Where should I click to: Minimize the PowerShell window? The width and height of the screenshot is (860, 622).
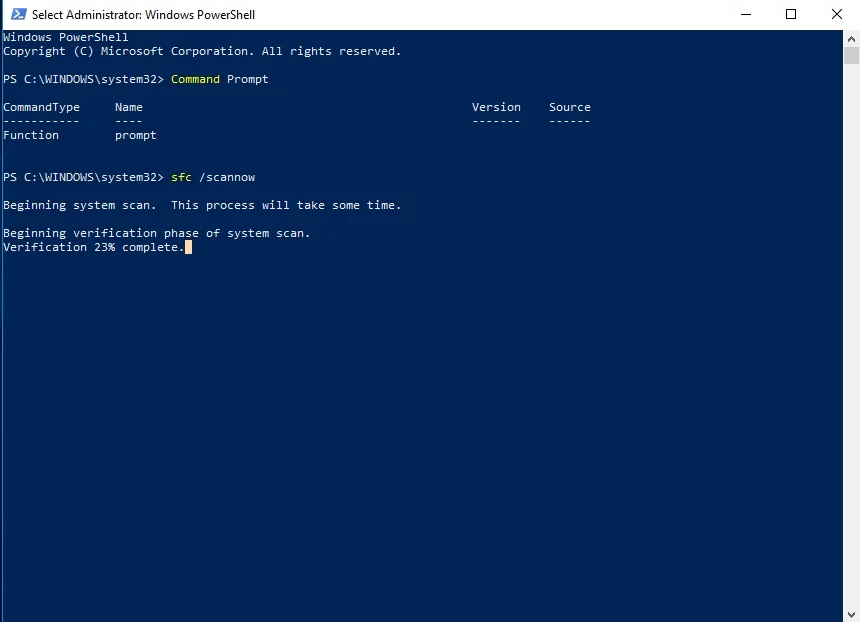coord(746,14)
